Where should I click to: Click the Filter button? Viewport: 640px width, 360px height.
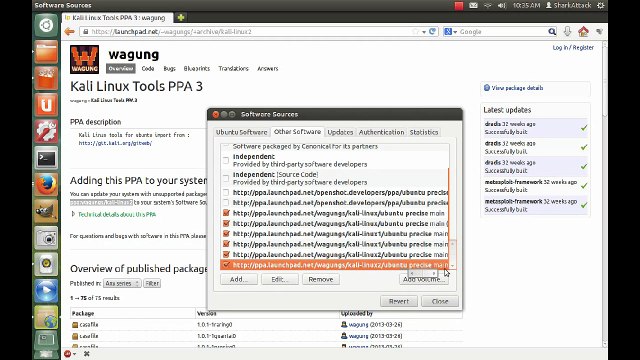point(152,283)
